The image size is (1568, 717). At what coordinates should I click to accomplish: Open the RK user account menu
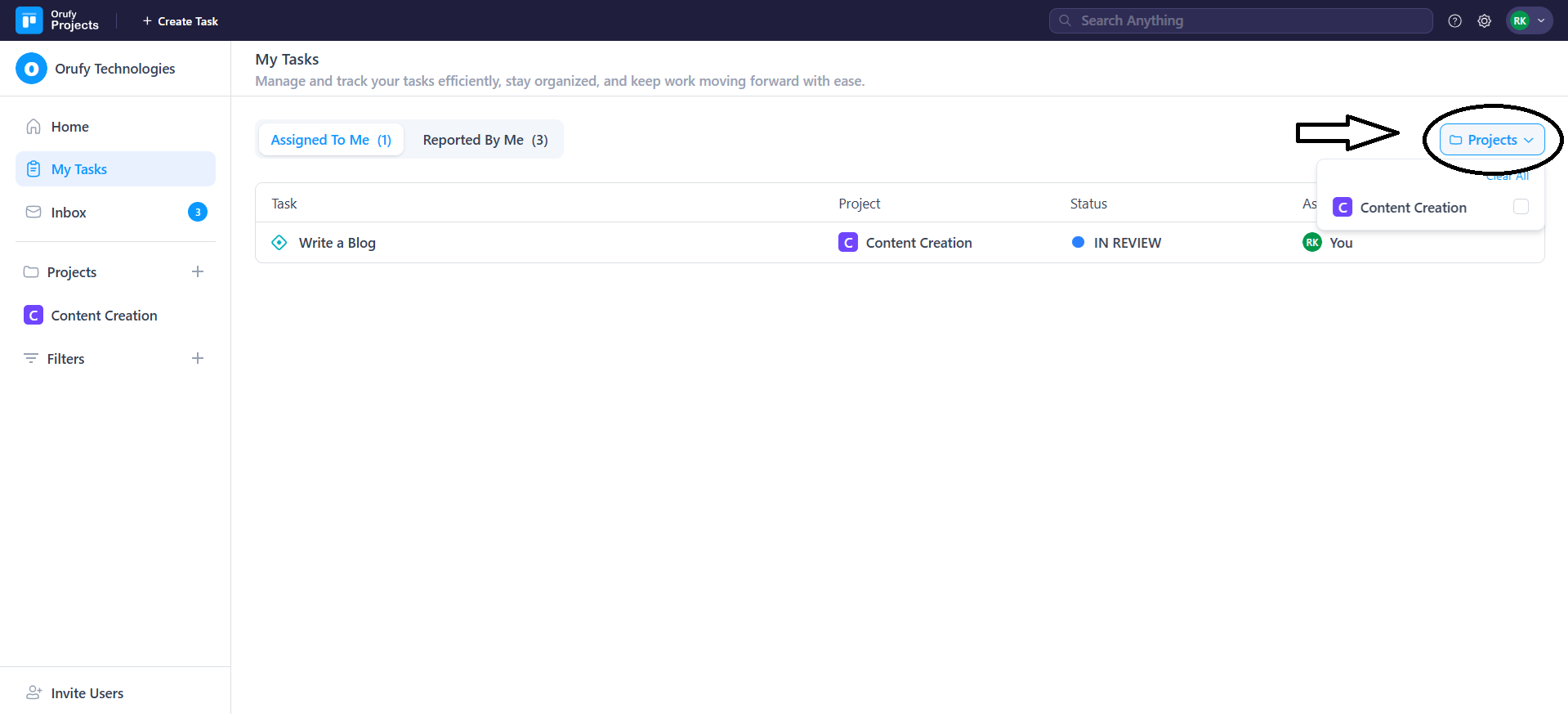(x=1529, y=21)
